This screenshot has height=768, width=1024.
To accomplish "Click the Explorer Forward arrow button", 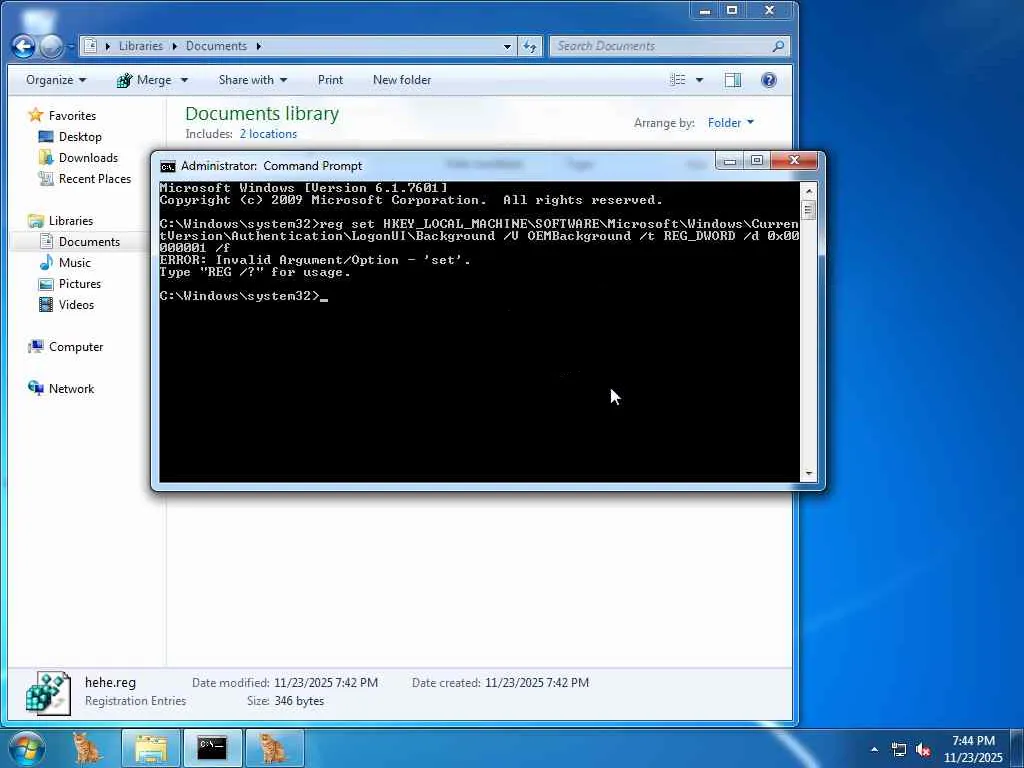I will [x=52, y=46].
